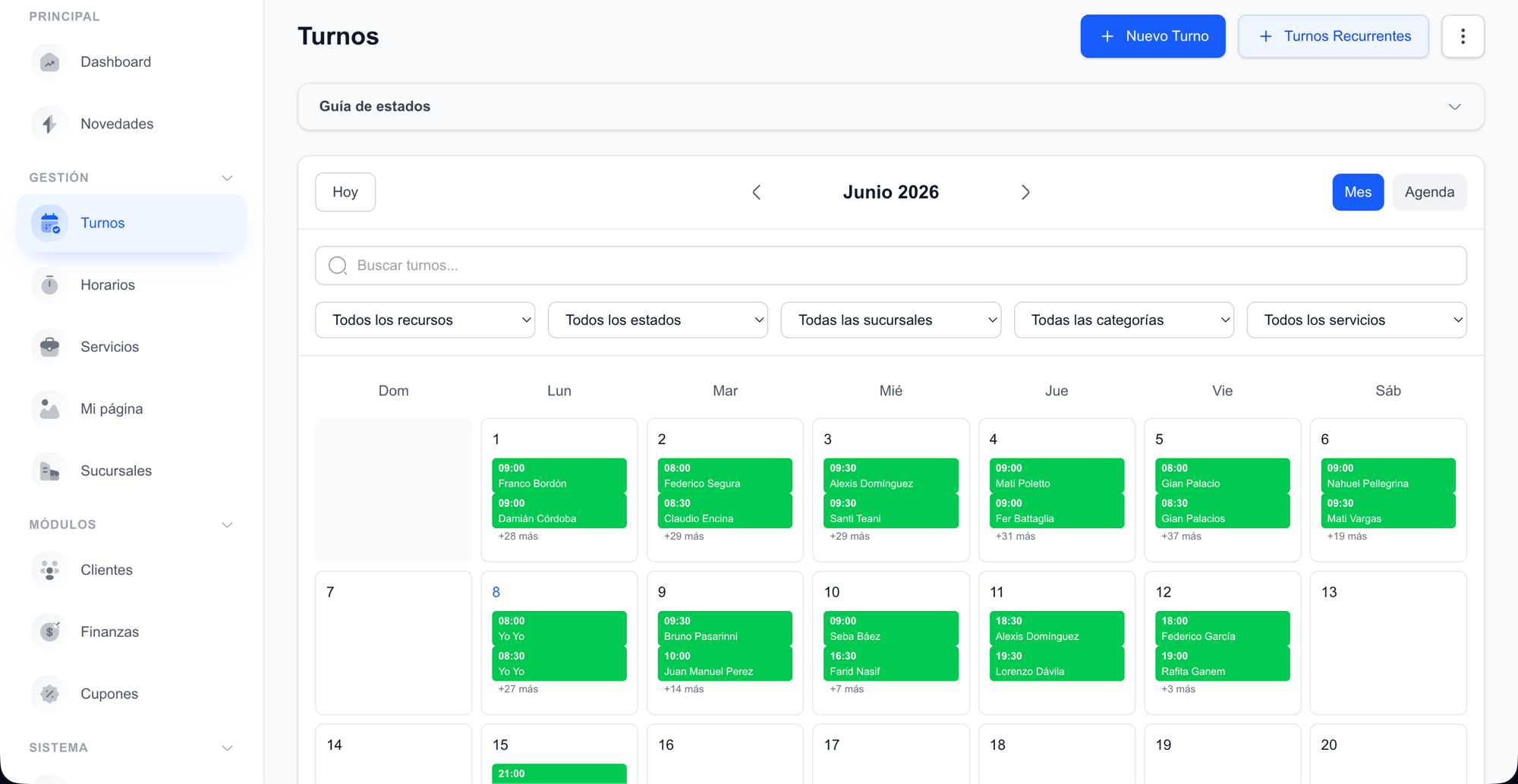
Task: Open Gian Palacios 08:30 appointment
Action: click(1223, 511)
